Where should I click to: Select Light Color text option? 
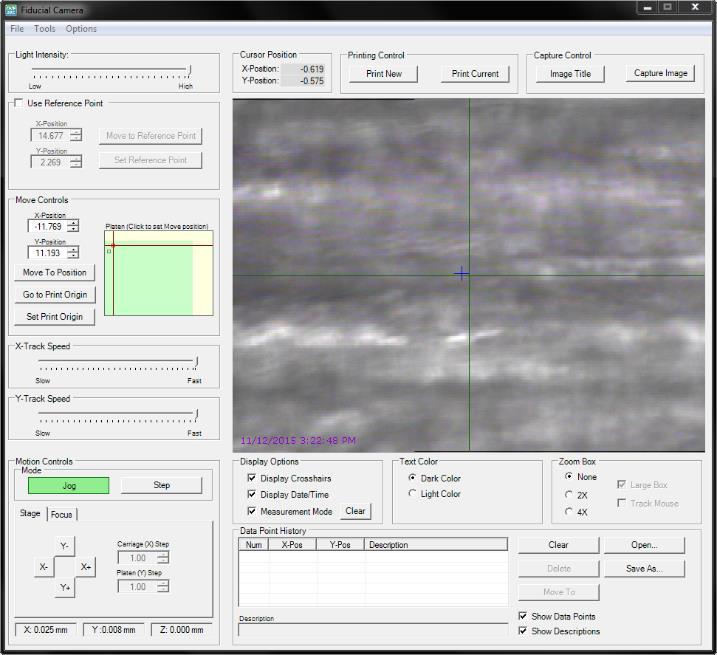[412, 494]
